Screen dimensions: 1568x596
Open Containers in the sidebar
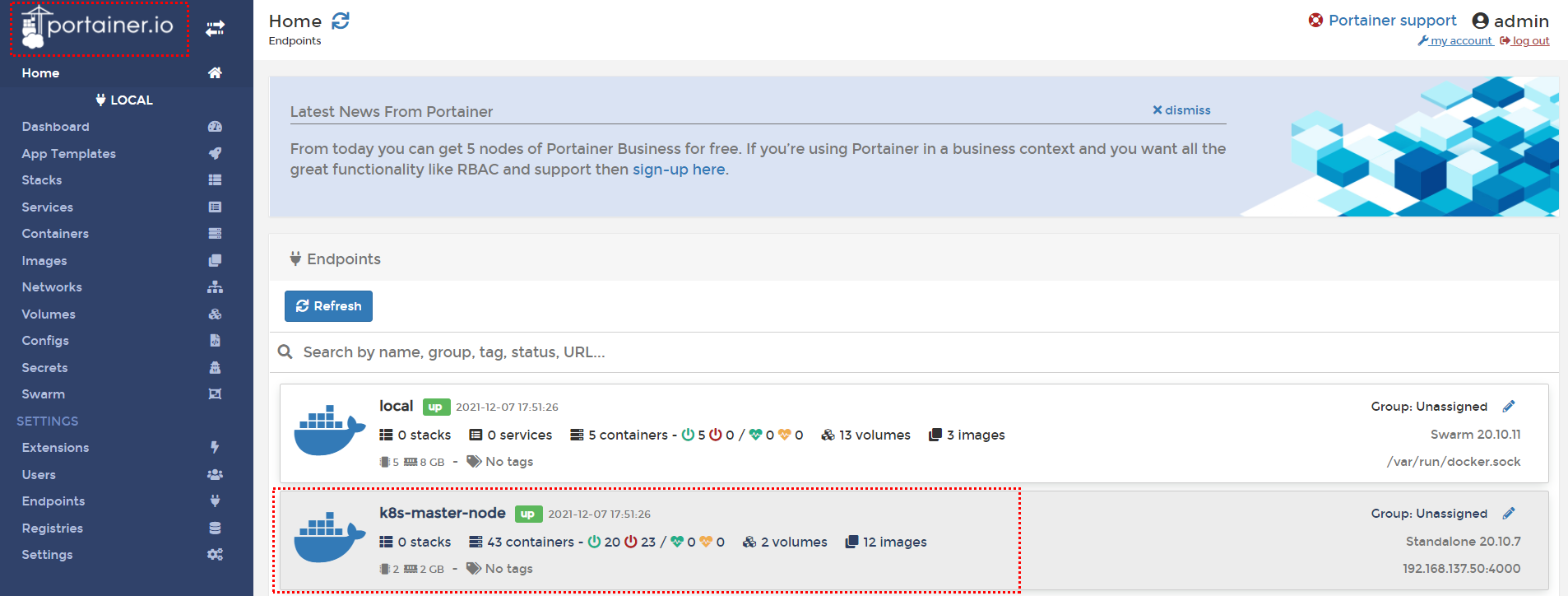point(55,234)
